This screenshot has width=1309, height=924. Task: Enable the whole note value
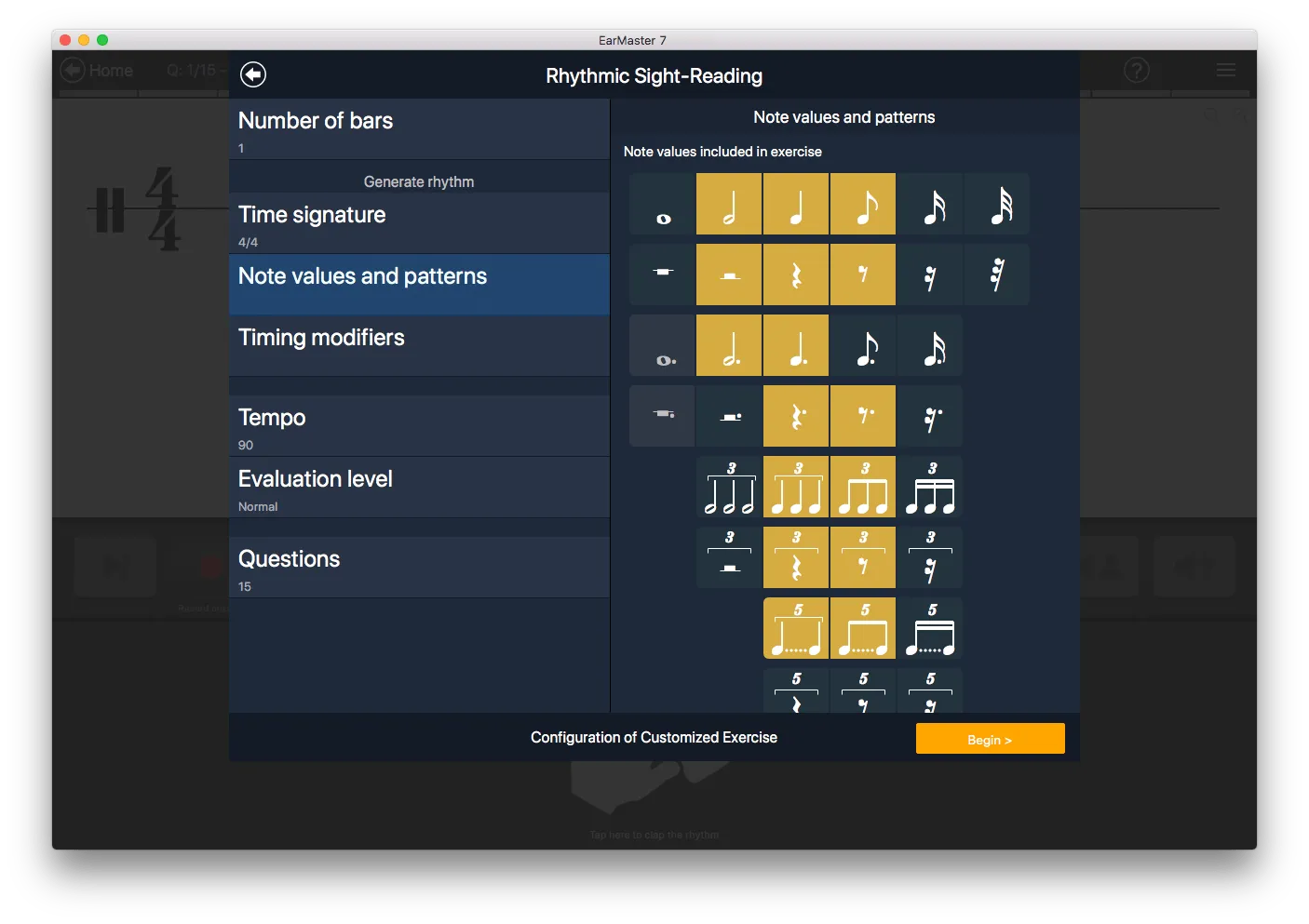coord(661,203)
